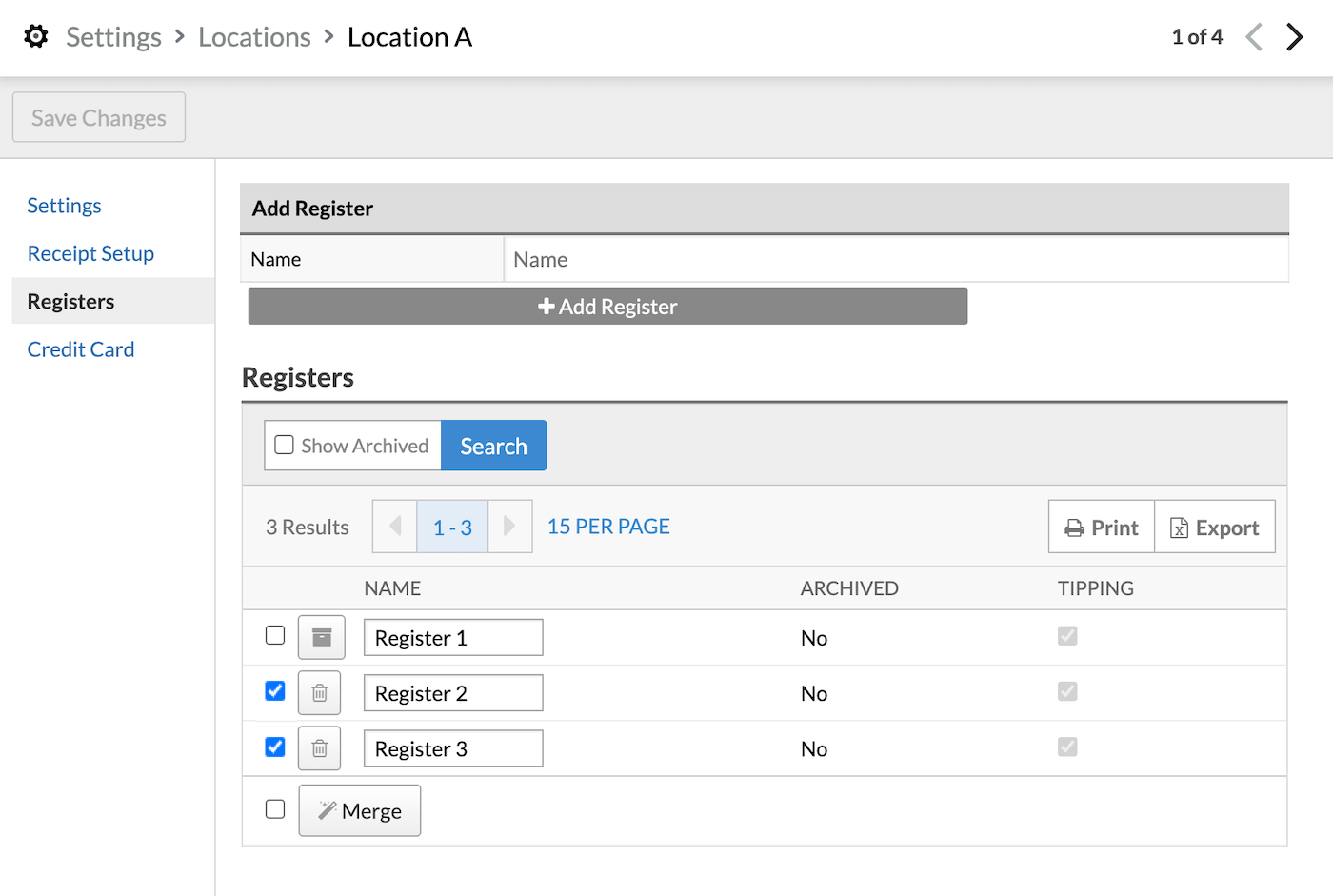The width and height of the screenshot is (1333, 896).
Task: Click next page arrow in pagination
Action: coord(509,527)
